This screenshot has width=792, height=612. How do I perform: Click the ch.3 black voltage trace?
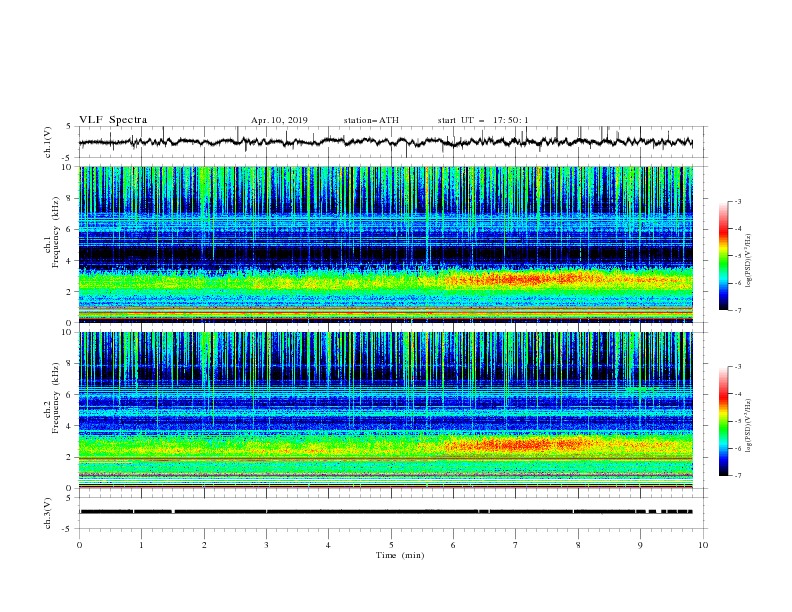[385, 512]
